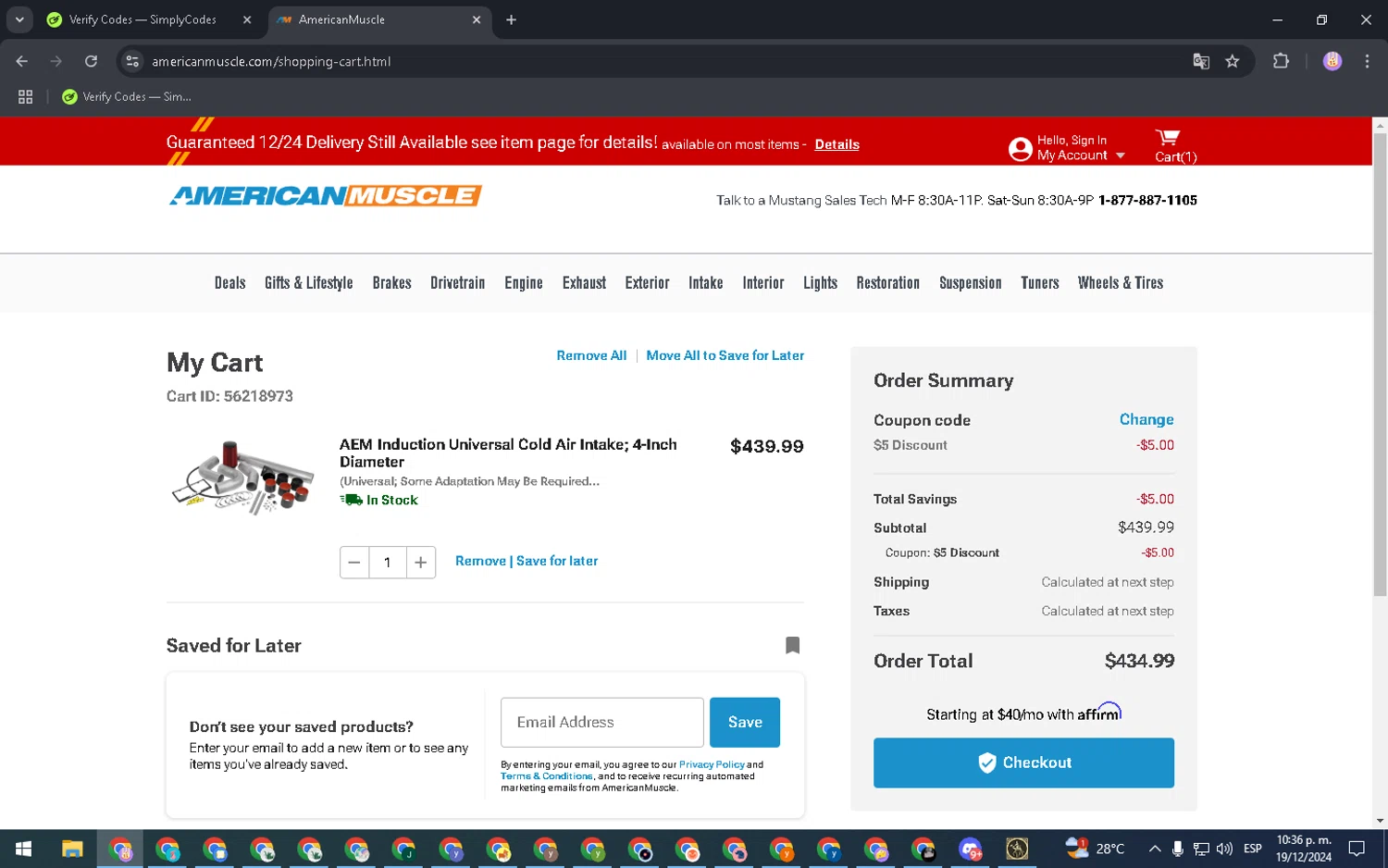
Task: Open AEM Induction Universal Cold Air Intake title
Action: pos(508,453)
